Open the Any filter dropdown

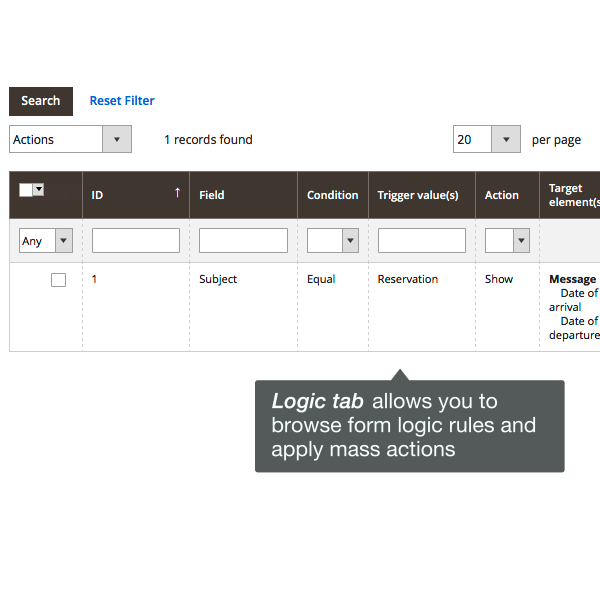tap(46, 241)
